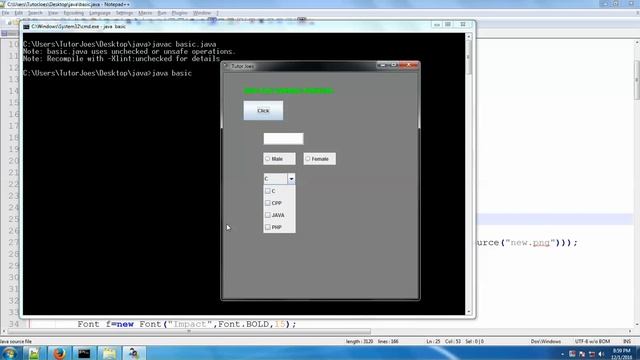Collapse the language combo box arrow
The width and height of the screenshot is (640, 360).
pos(291,179)
